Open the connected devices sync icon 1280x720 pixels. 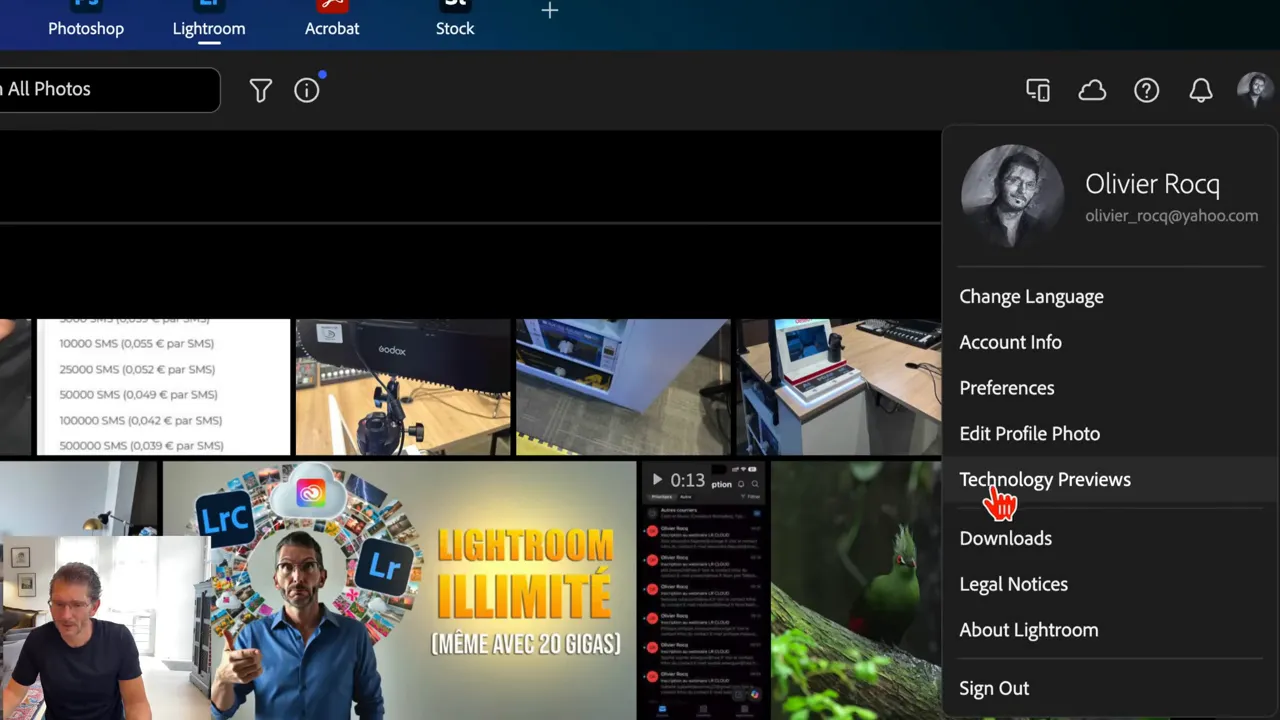1038,90
